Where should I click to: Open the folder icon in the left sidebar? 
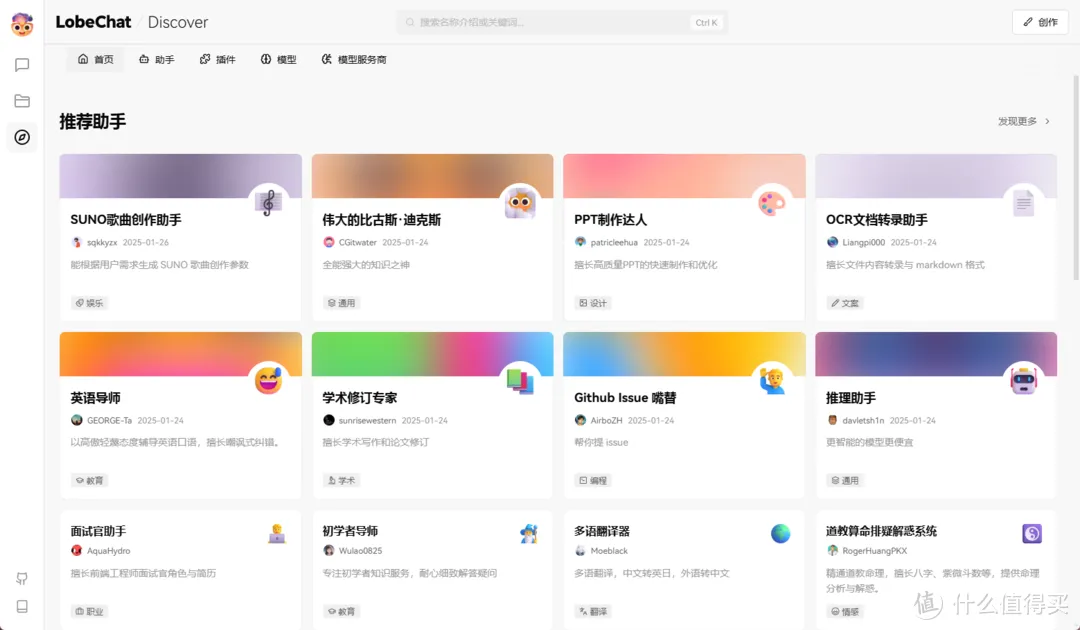pyautogui.click(x=22, y=100)
